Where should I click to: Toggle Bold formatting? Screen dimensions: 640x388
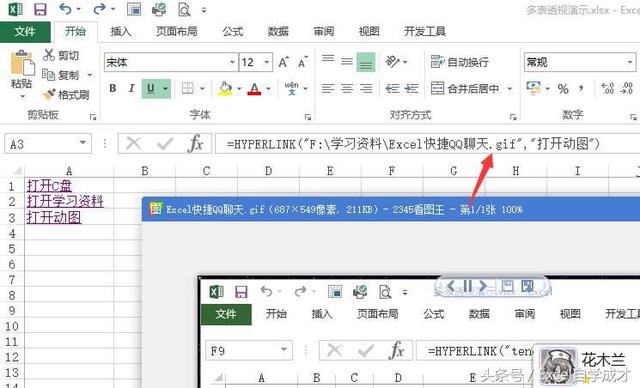113,88
